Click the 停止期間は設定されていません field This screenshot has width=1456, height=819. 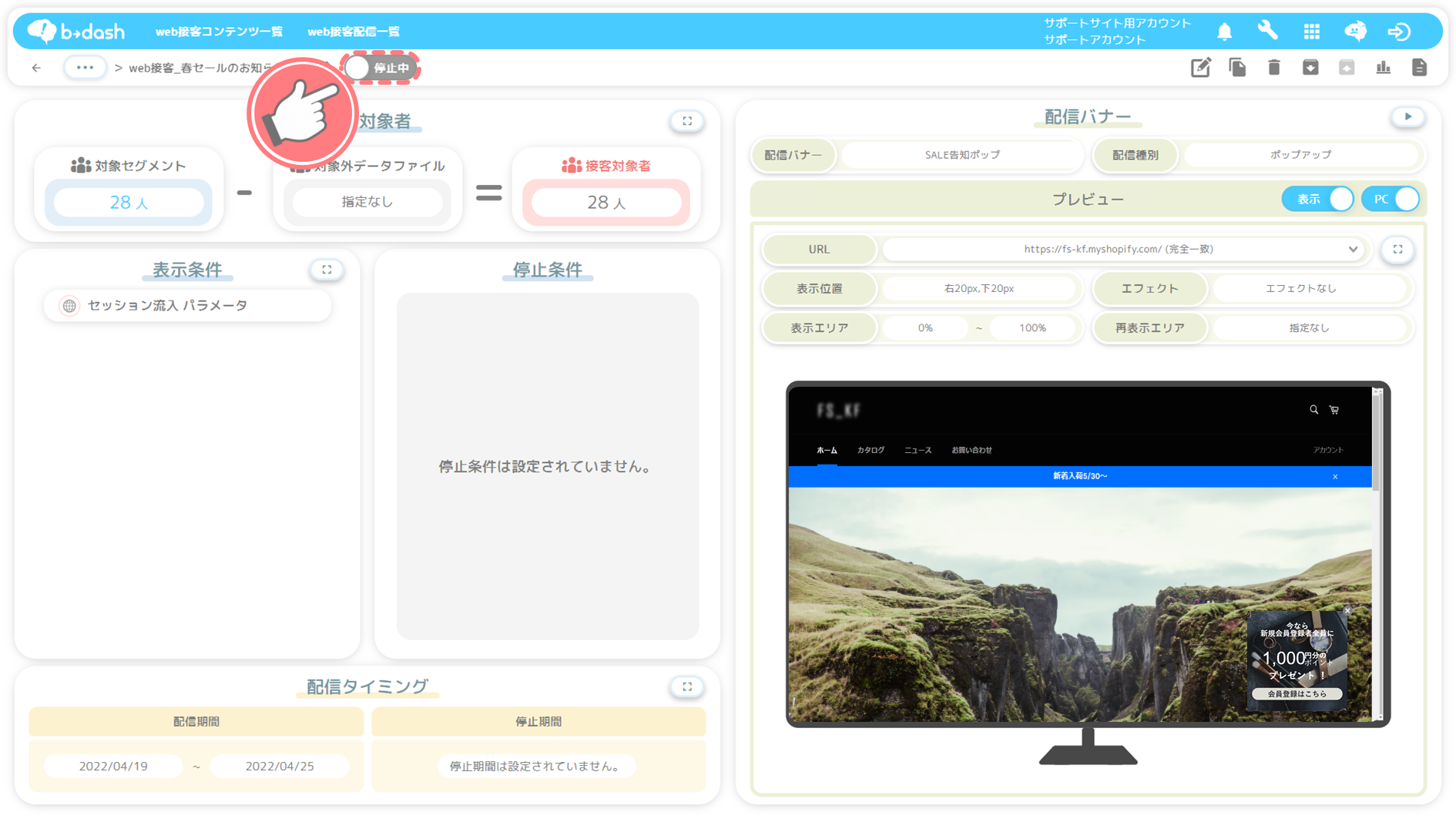point(536,767)
